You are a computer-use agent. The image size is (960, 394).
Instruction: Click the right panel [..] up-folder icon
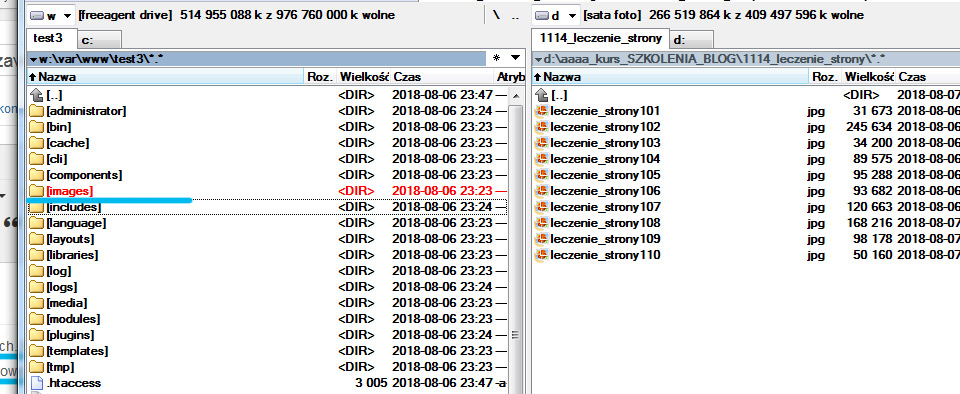(541, 95)
